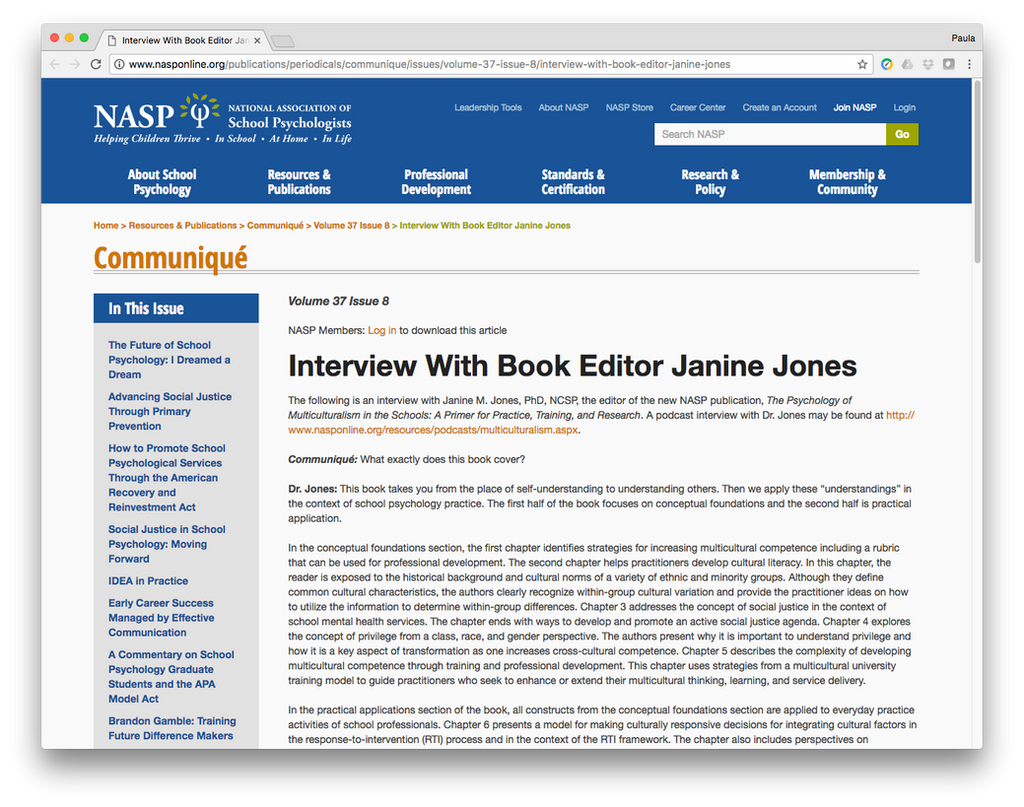Open Social Justice in School Psychology article

tap(167, 544)
